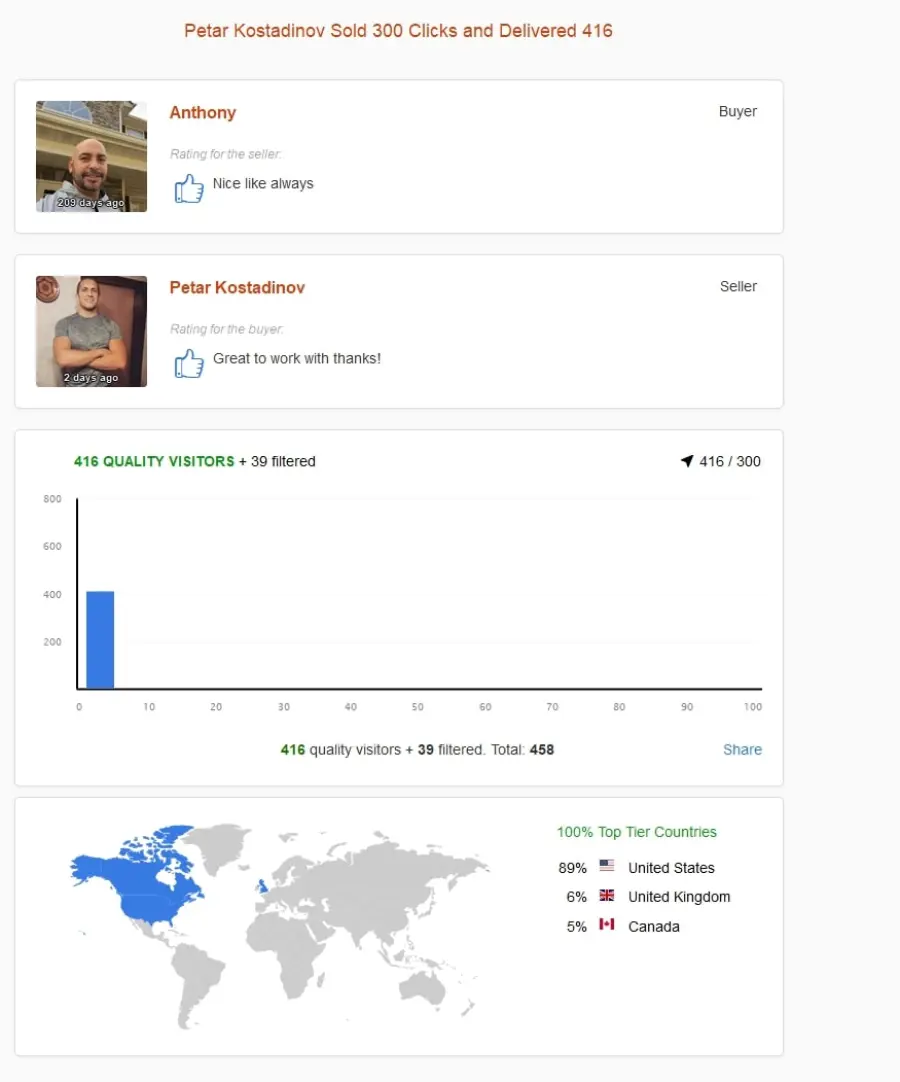
Task: Click the Share link under the chart
Action: [742, 749]
